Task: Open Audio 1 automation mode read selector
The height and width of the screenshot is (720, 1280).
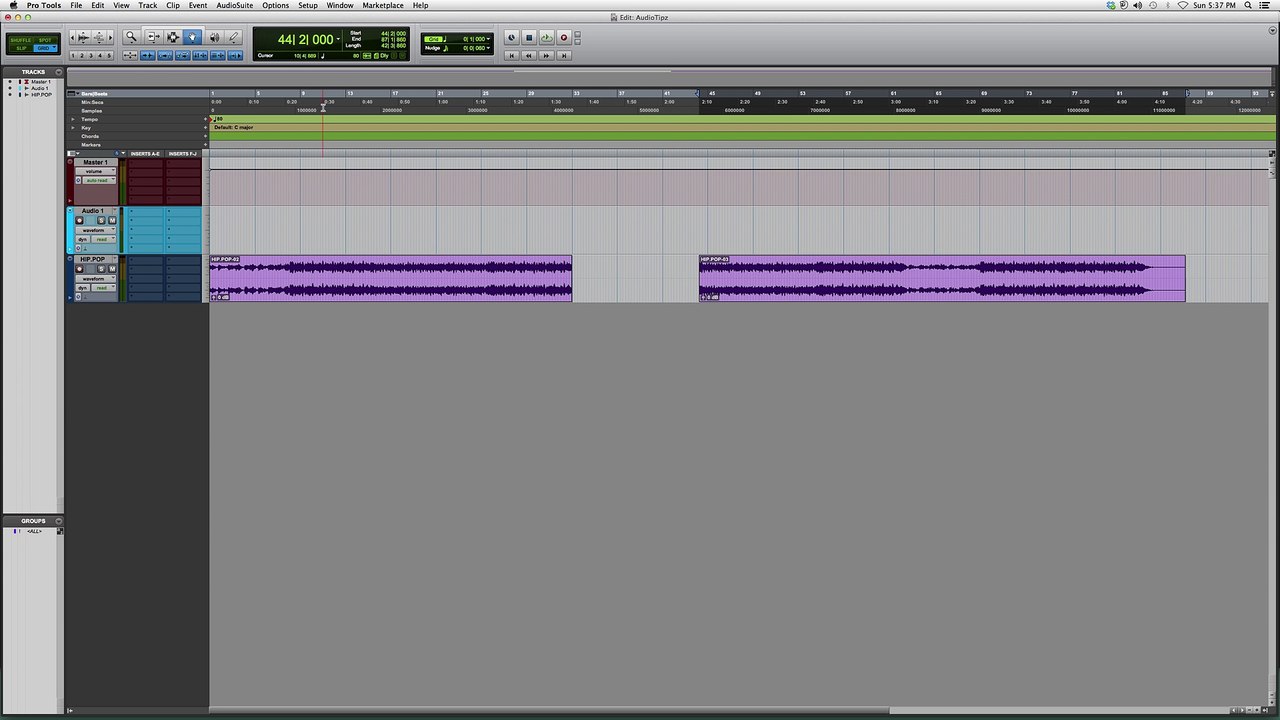Action: (x=104, y=239)
